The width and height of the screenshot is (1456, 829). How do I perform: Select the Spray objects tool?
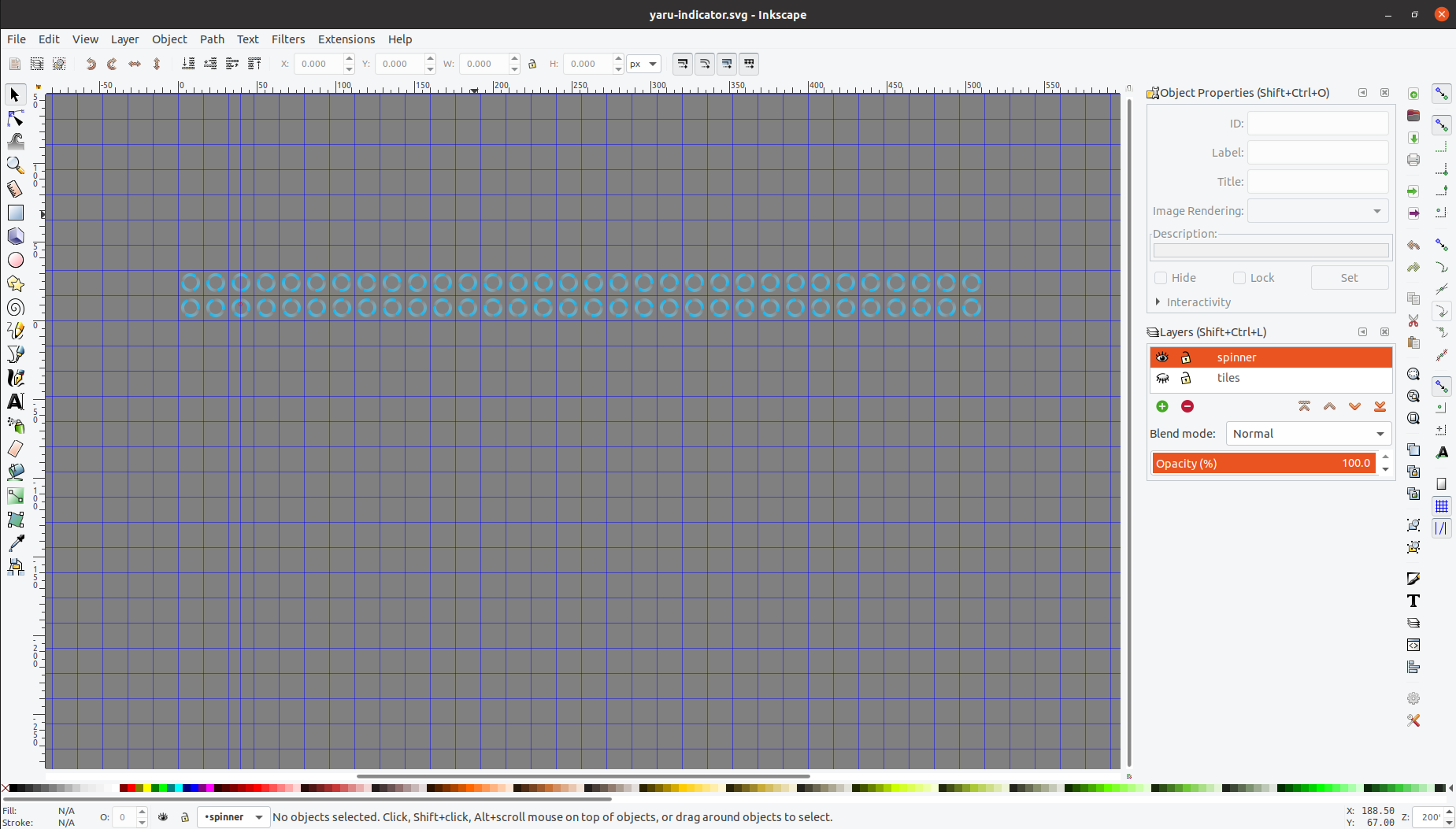point(15,425)
